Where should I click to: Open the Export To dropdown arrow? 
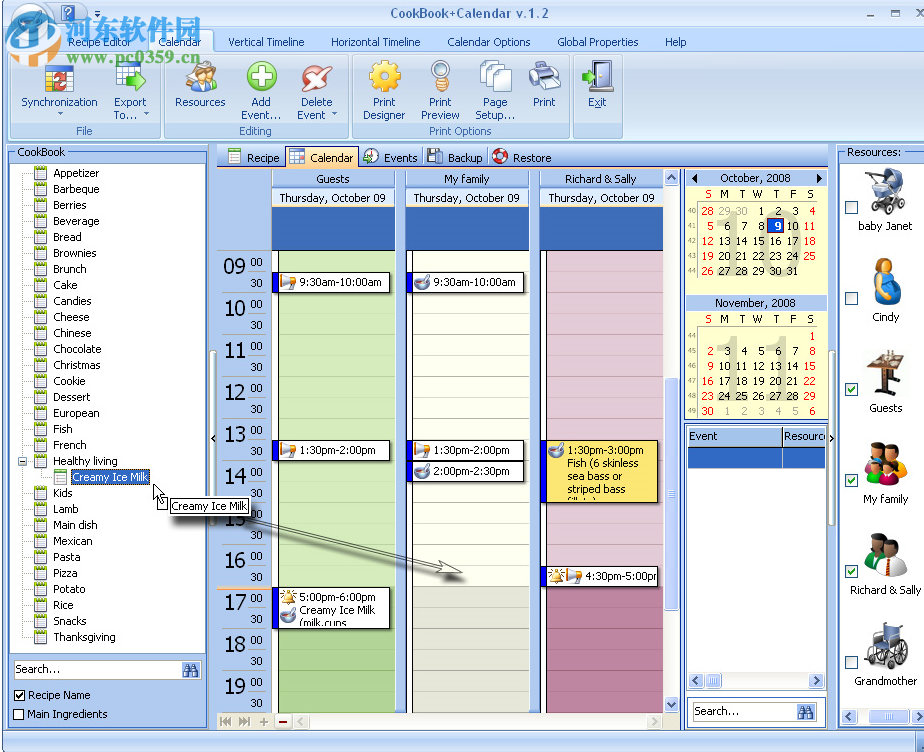[146, 114]
